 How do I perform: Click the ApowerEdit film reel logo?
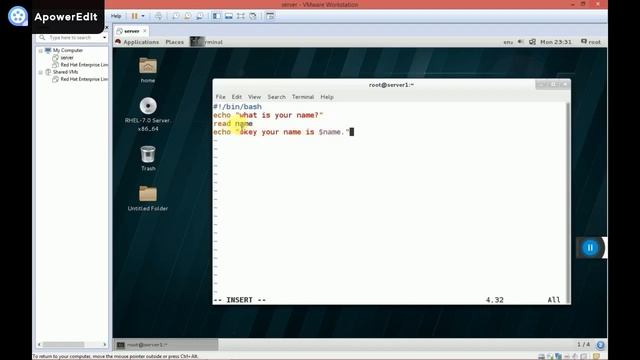pos(18,16)
